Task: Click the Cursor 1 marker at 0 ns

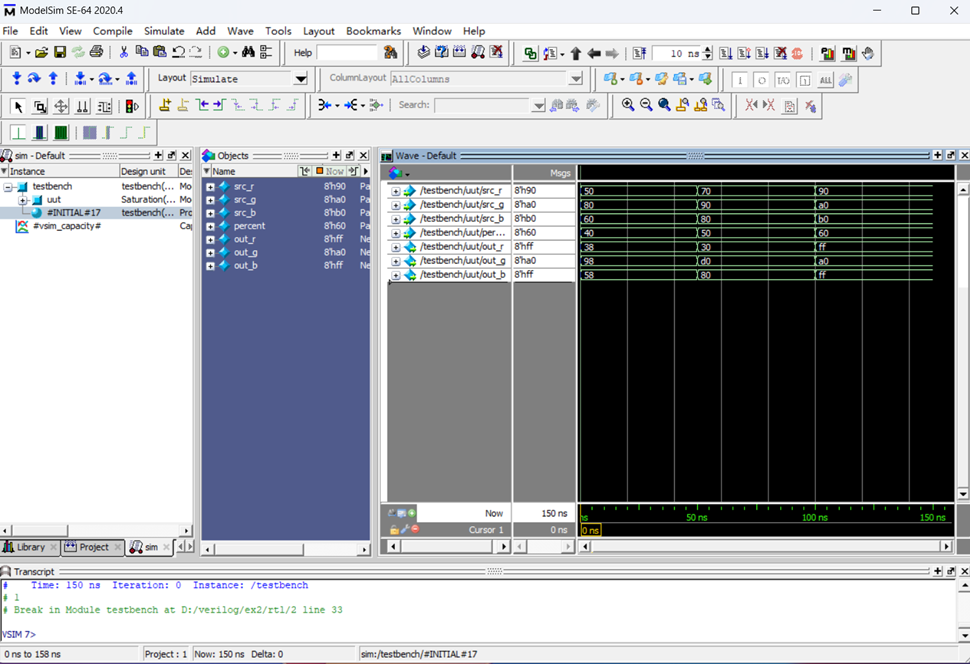Action: pyautogui.click(x=590, y=530)
